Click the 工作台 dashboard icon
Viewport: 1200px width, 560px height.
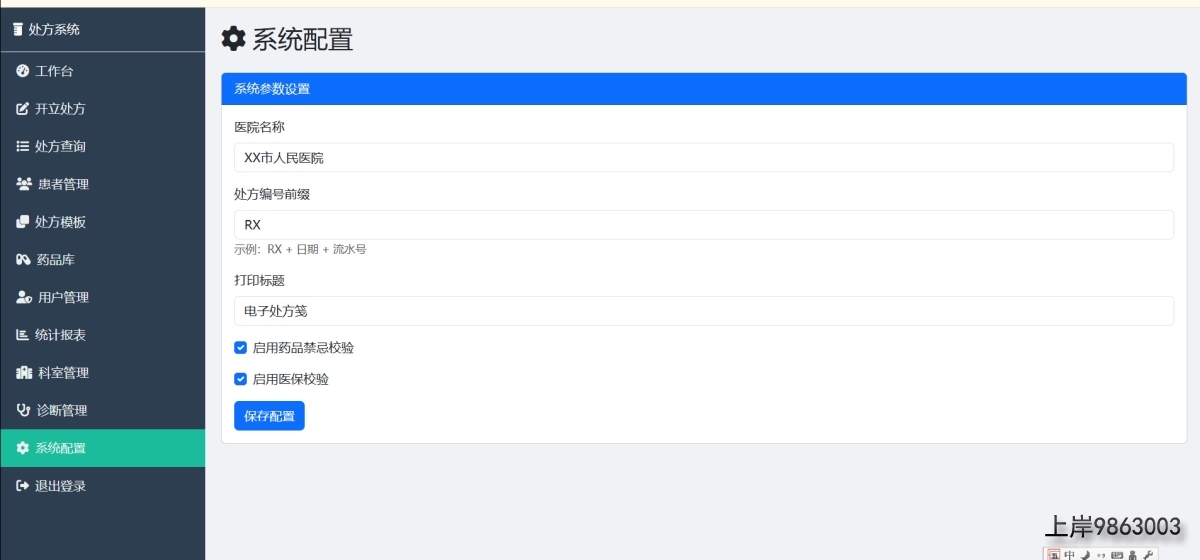click(23, 71)
